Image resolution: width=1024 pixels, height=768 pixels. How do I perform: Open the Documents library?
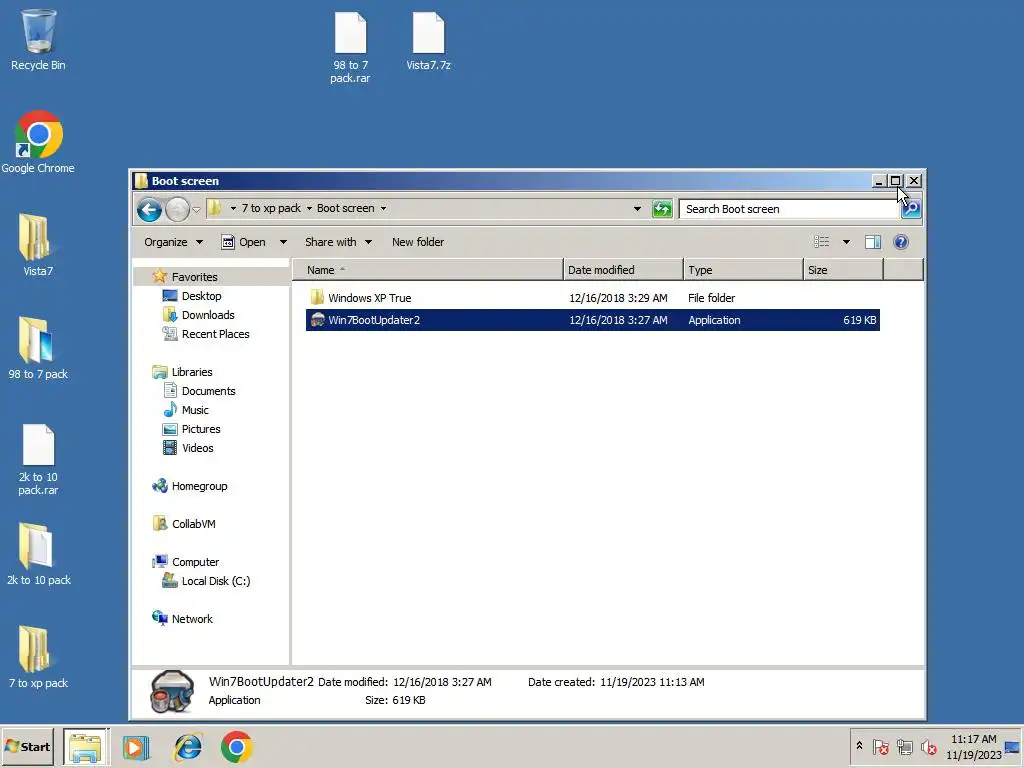click(x=199, y=391)
